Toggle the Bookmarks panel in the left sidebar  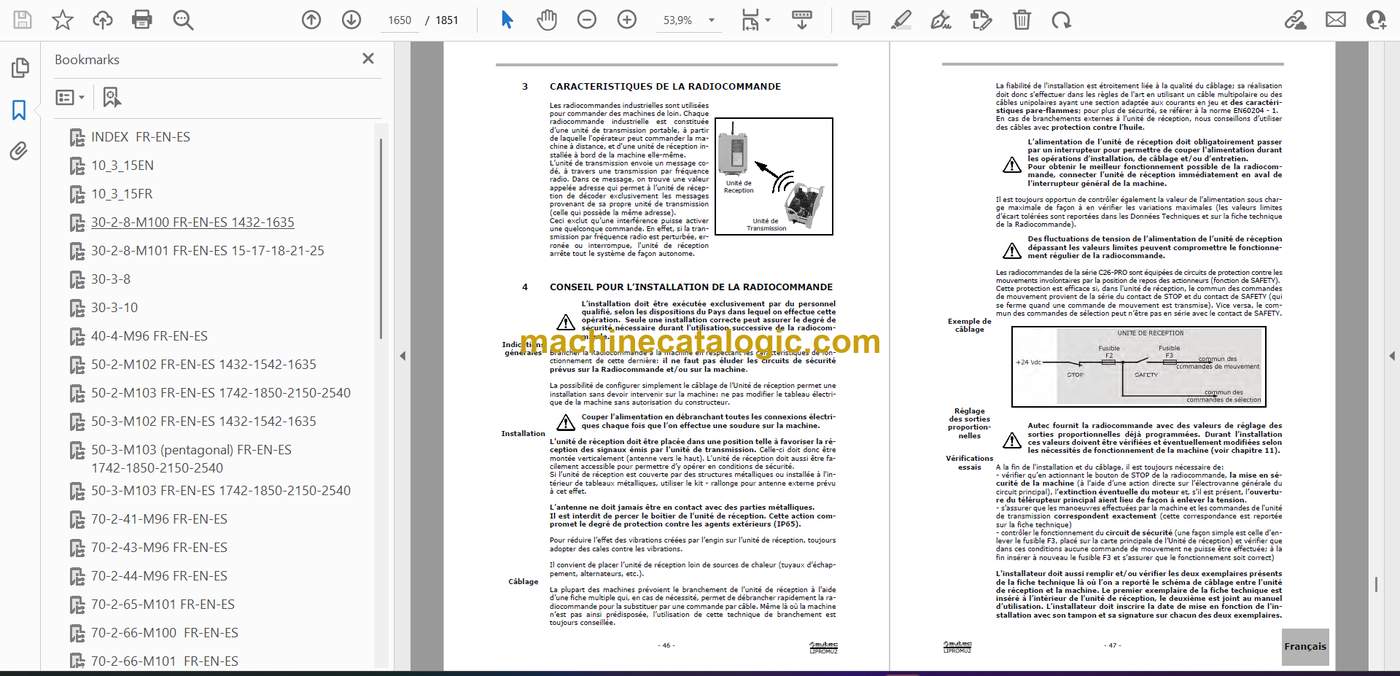19,110
